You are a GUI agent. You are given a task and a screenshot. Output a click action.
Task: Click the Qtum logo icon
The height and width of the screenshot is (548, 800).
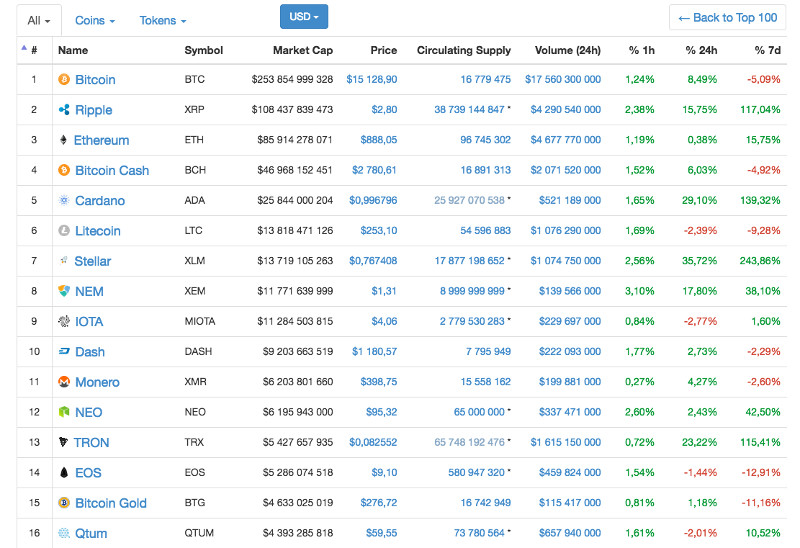(64, 533)
